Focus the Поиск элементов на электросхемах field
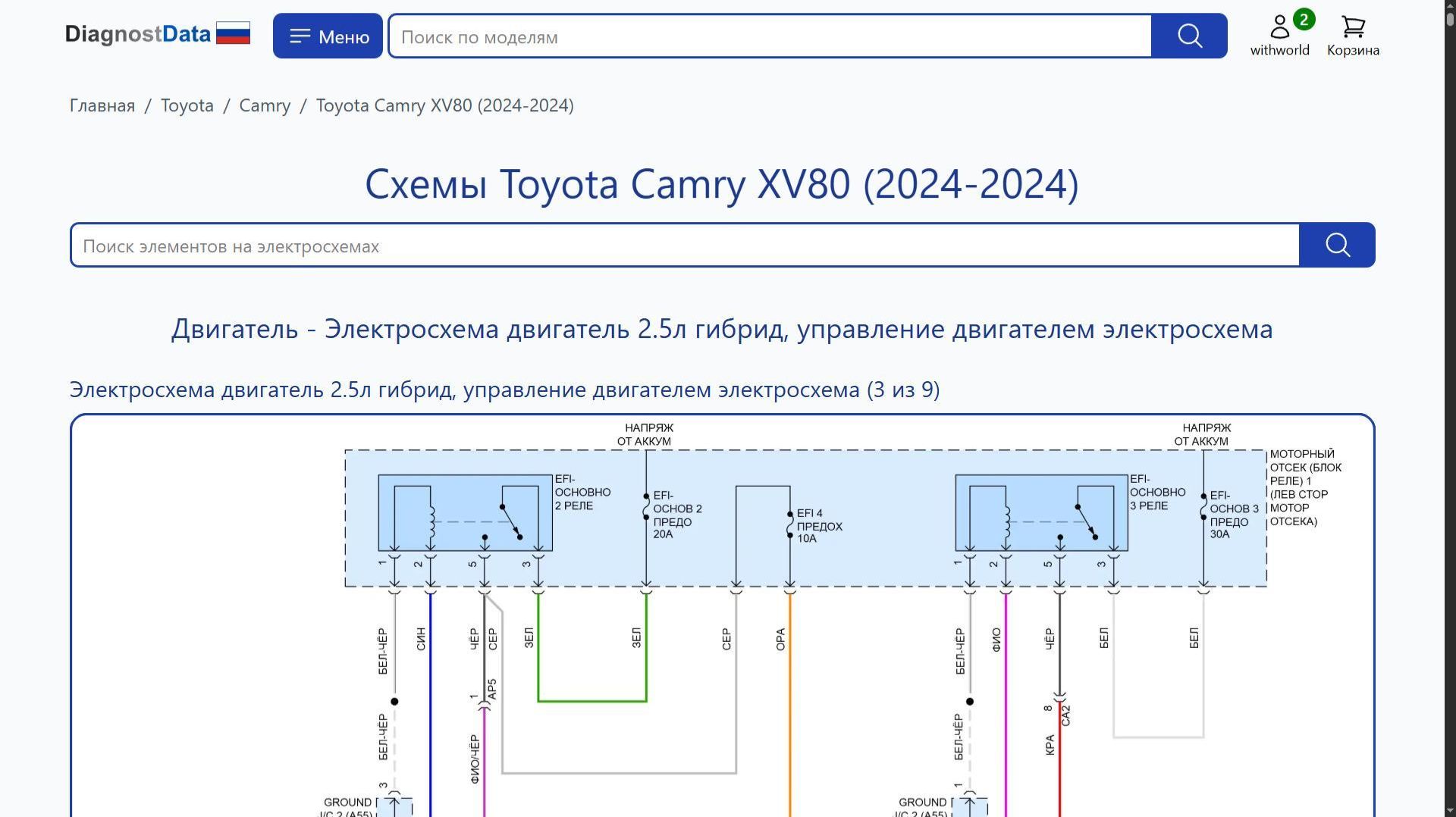The height and width of the screenshot is (817, 1456). 685,245
